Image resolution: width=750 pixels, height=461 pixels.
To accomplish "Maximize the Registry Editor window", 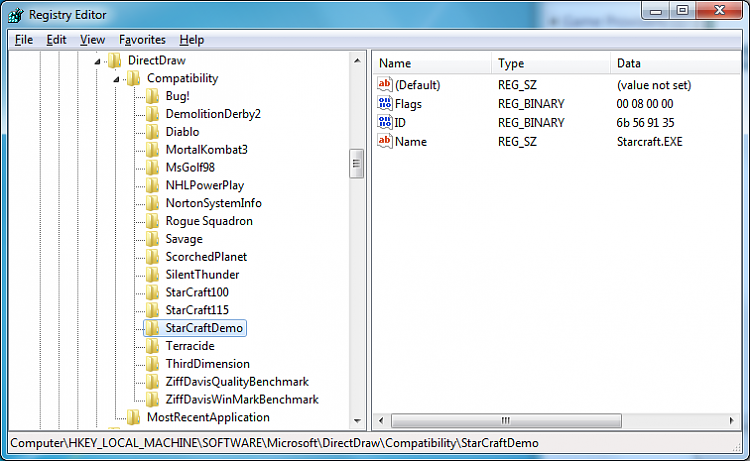I will 683,11.
